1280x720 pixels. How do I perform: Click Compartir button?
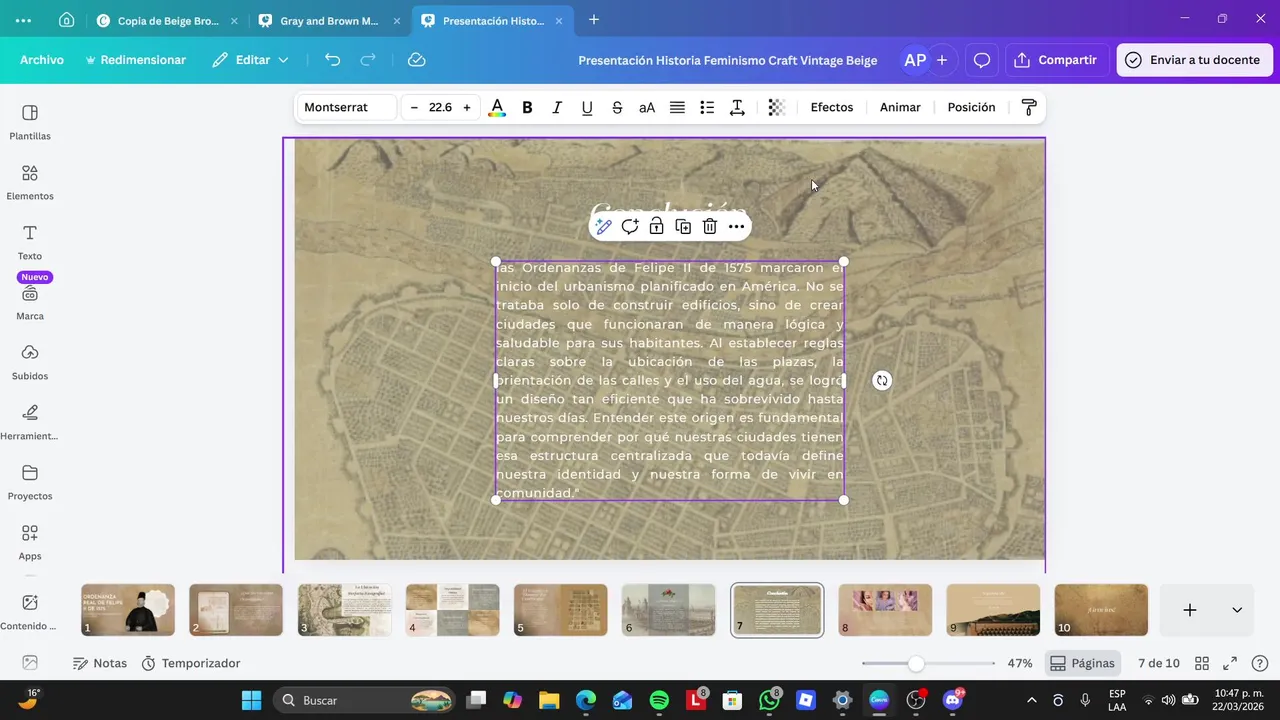click(x=1057, y=60)
